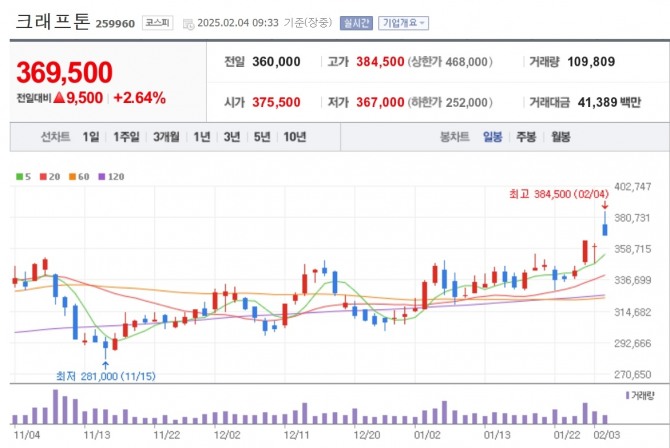Viewport: 670px width, 448px height.
Task: Click the 최저 281,000 (11/15) chart label
Action: click(106, 376)
